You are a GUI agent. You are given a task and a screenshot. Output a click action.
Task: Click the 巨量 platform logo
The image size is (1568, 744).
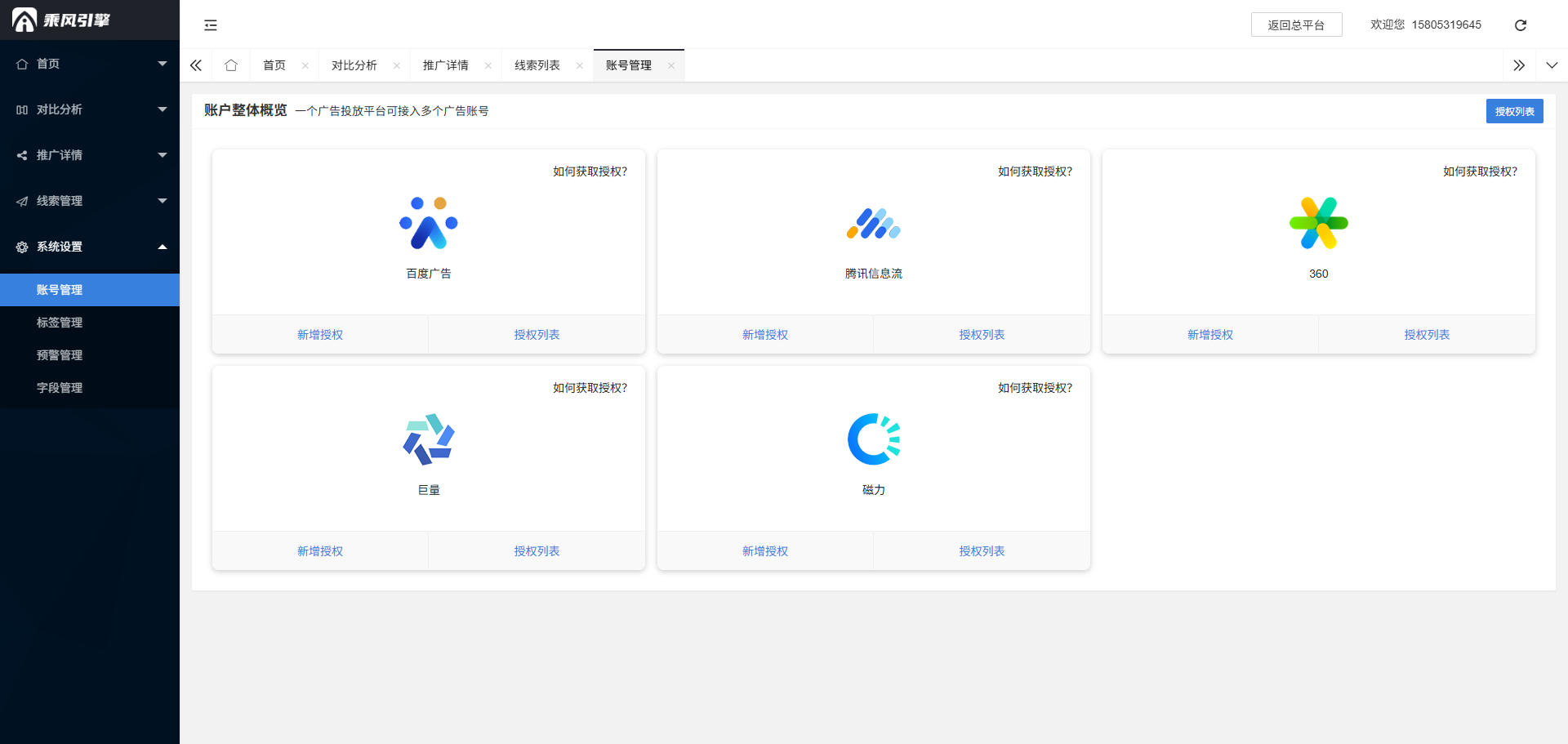(429, 439)
